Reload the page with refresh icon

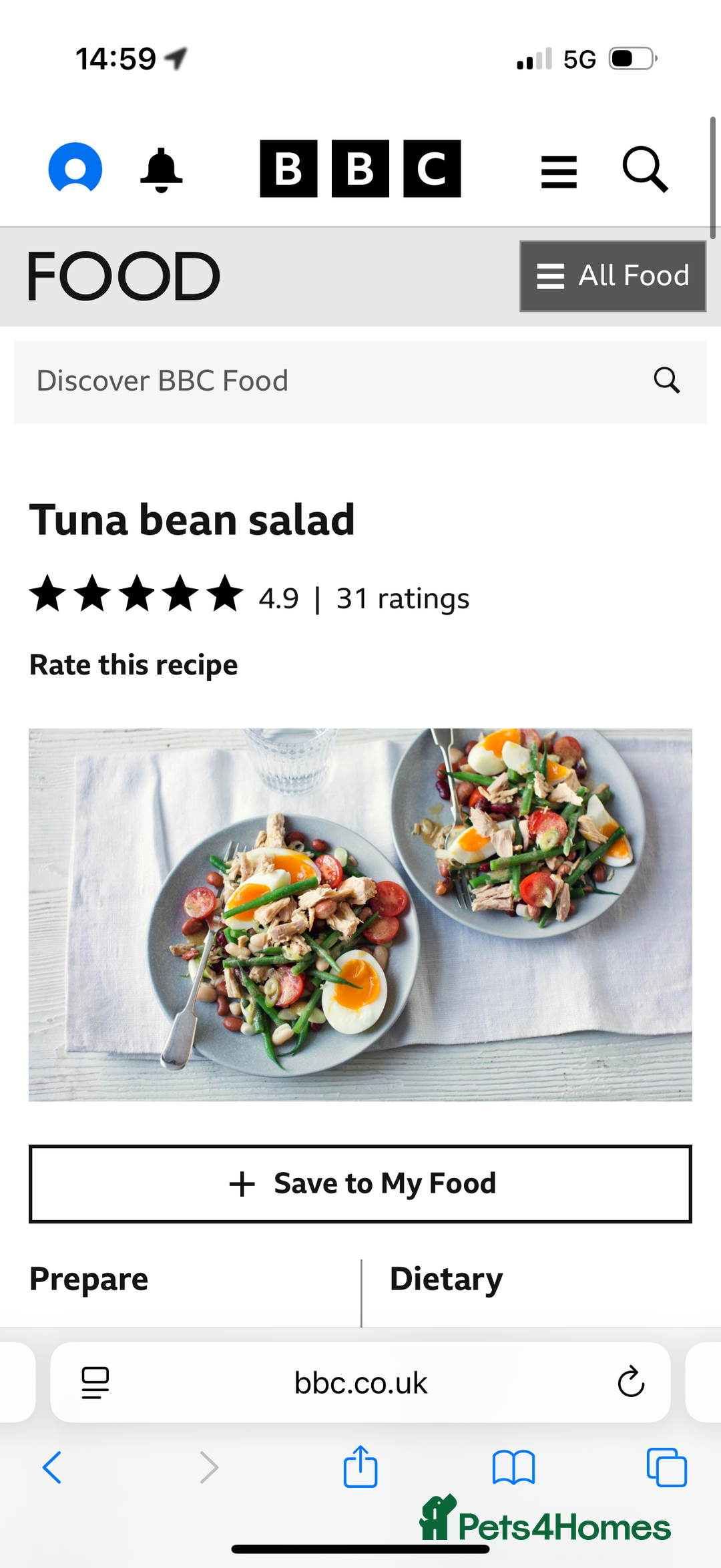(x=631, y=1382)
